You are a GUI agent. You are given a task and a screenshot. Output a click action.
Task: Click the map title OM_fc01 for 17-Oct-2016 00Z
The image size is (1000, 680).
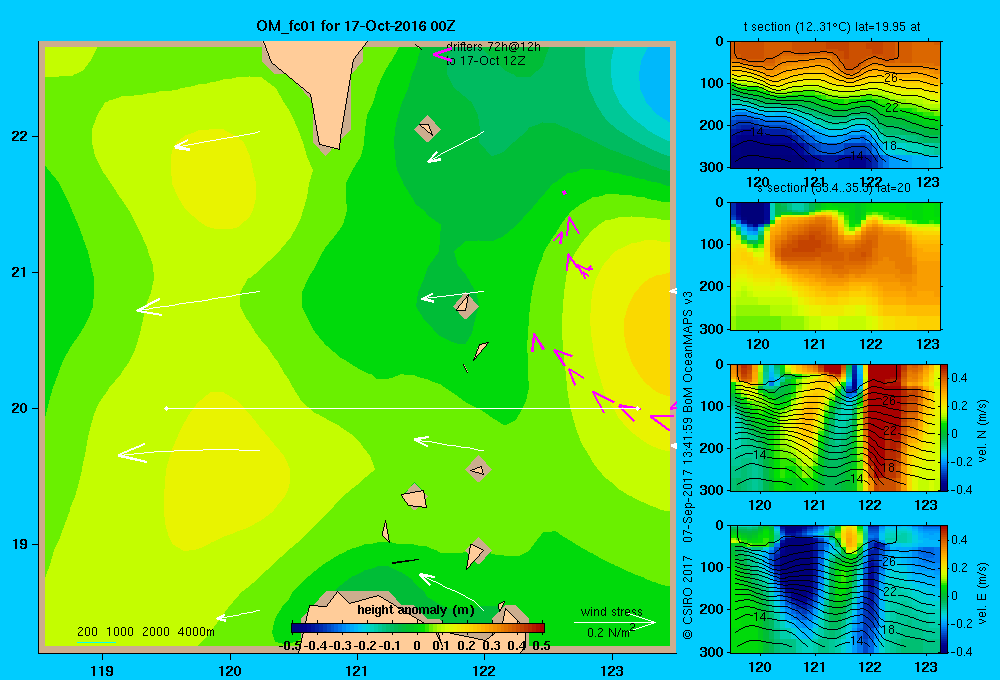pos(356,26)
